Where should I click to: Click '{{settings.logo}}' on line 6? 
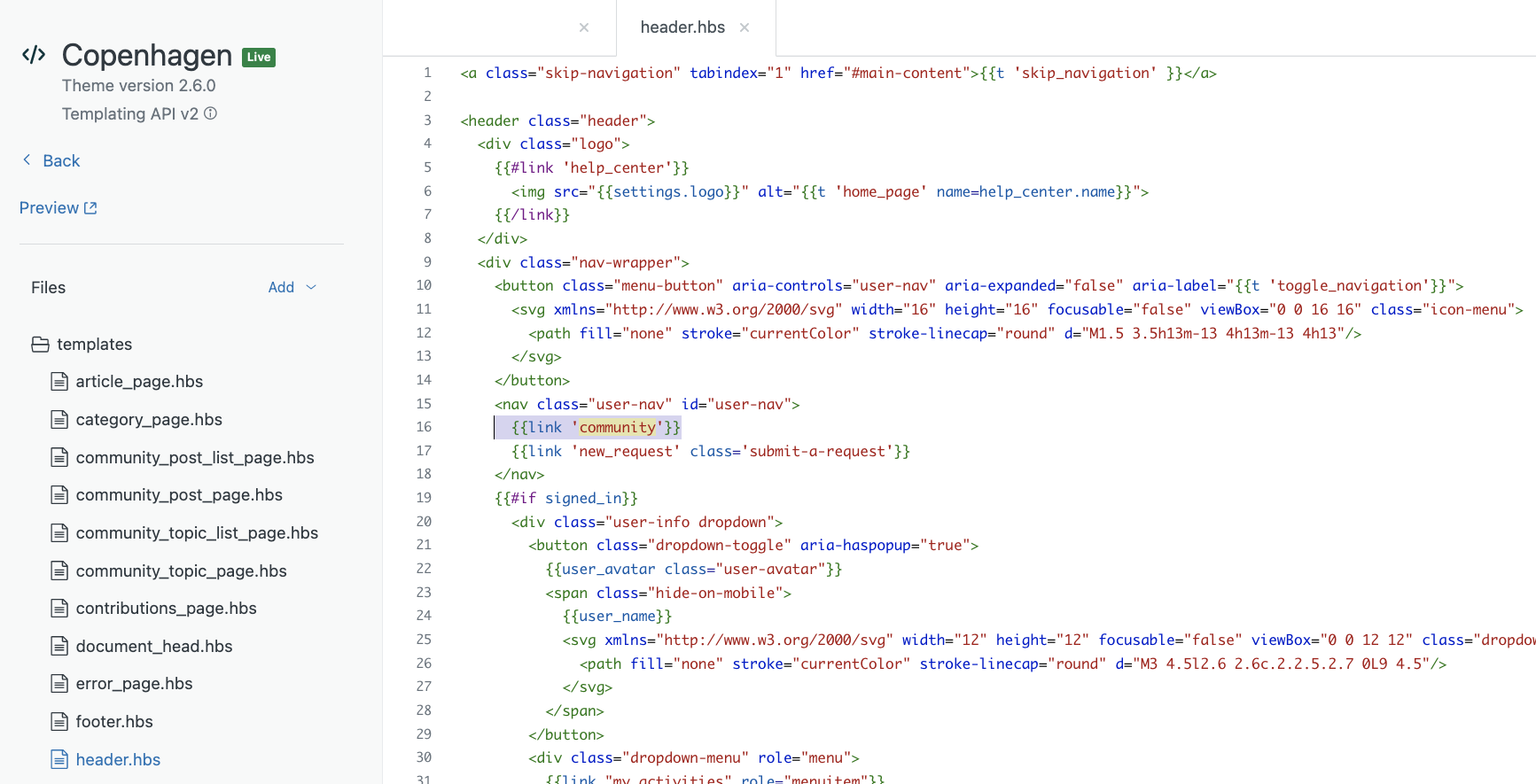[668, 192]
